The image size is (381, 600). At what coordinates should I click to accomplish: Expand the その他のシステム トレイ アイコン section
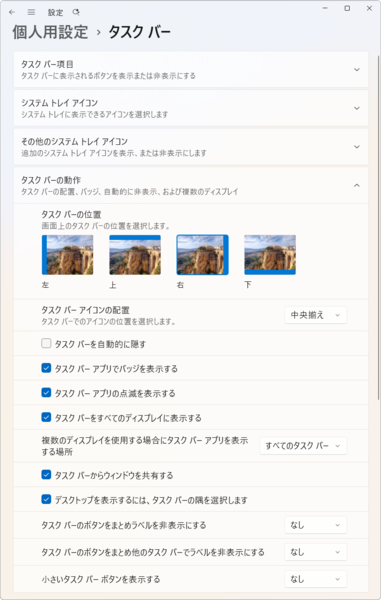click(191, 147)
